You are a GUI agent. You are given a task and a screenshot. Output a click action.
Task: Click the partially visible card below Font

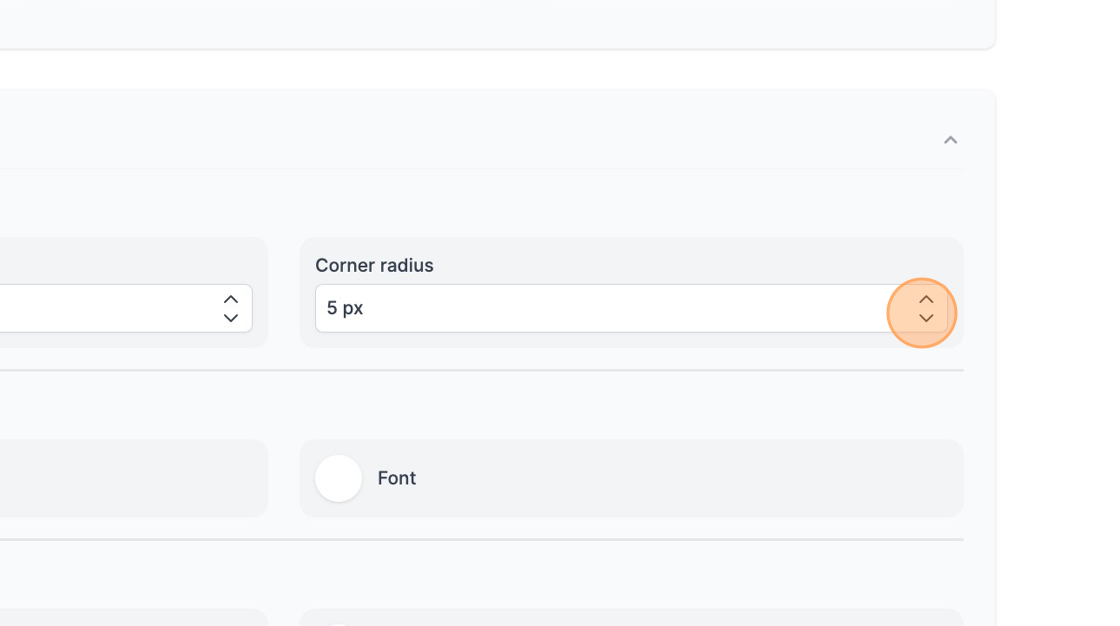tap(630, 618)
